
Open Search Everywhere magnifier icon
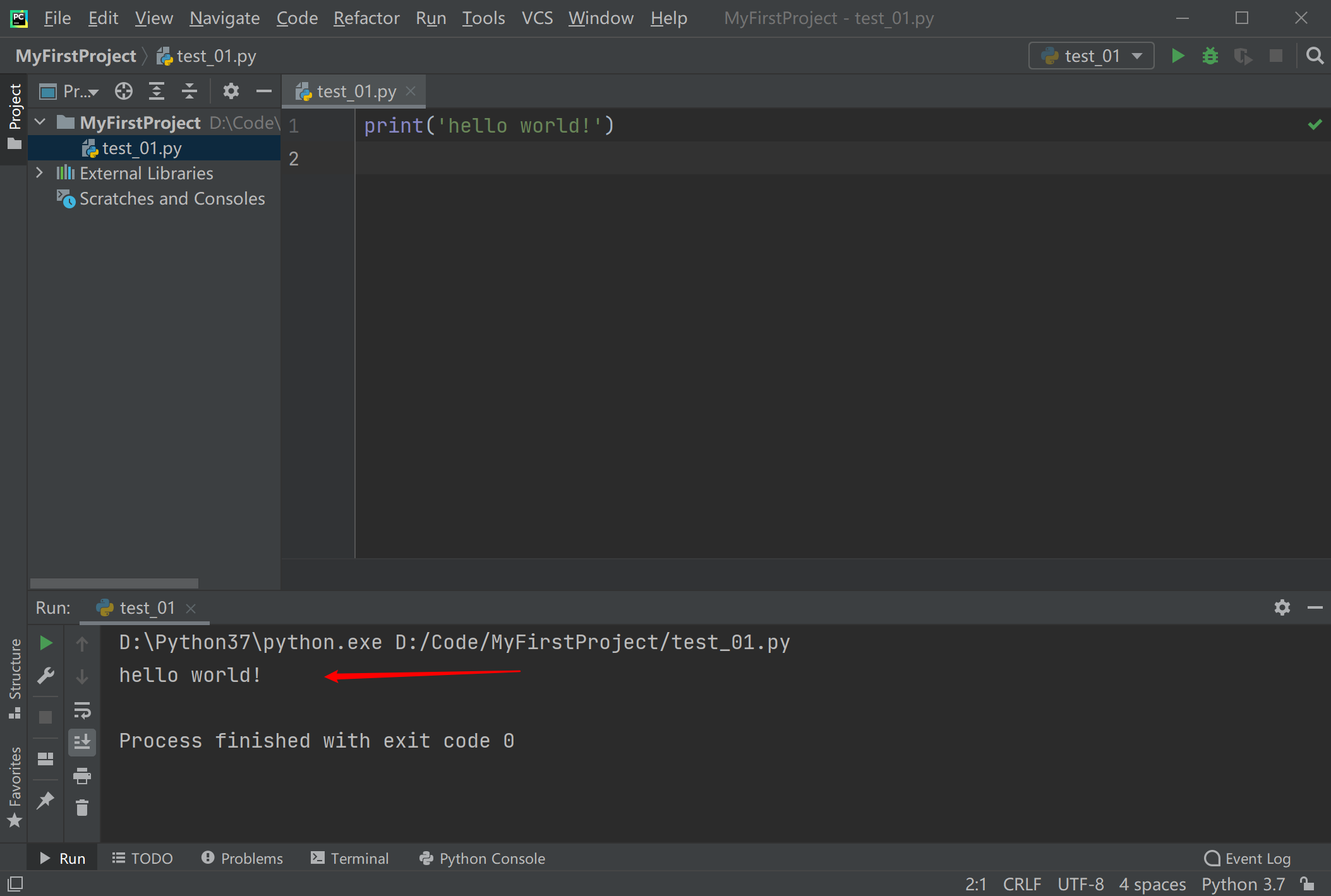1315,56
